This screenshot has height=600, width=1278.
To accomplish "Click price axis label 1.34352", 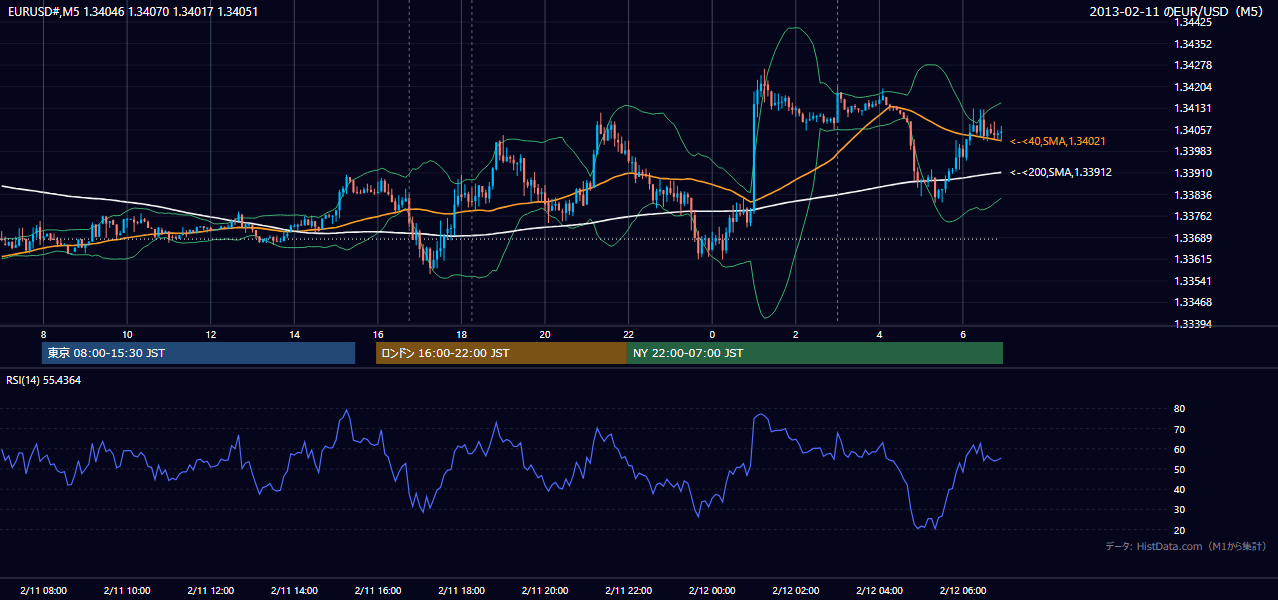I will (1193, 44).
